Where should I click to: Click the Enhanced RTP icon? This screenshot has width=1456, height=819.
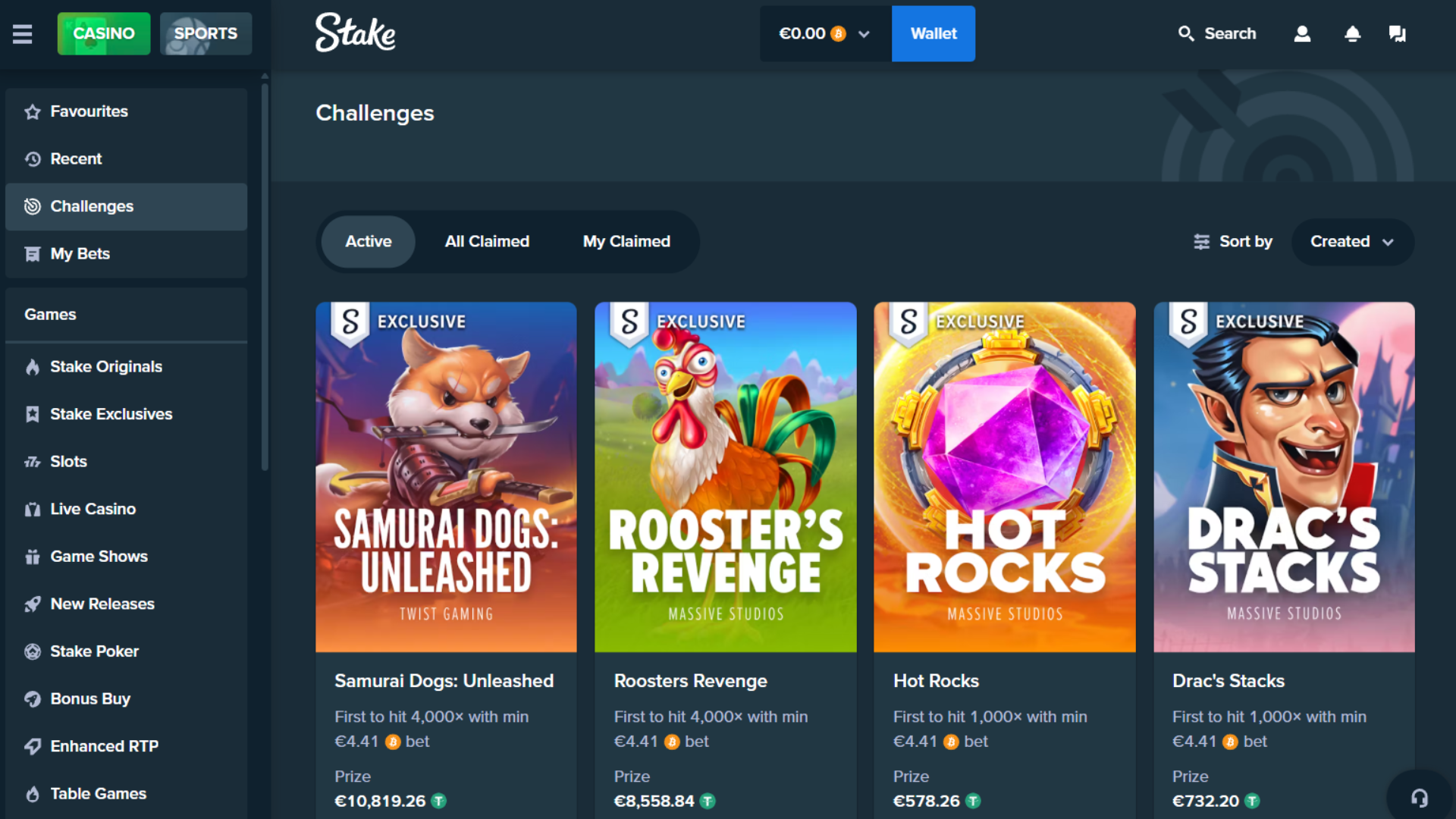pos(32,746)
